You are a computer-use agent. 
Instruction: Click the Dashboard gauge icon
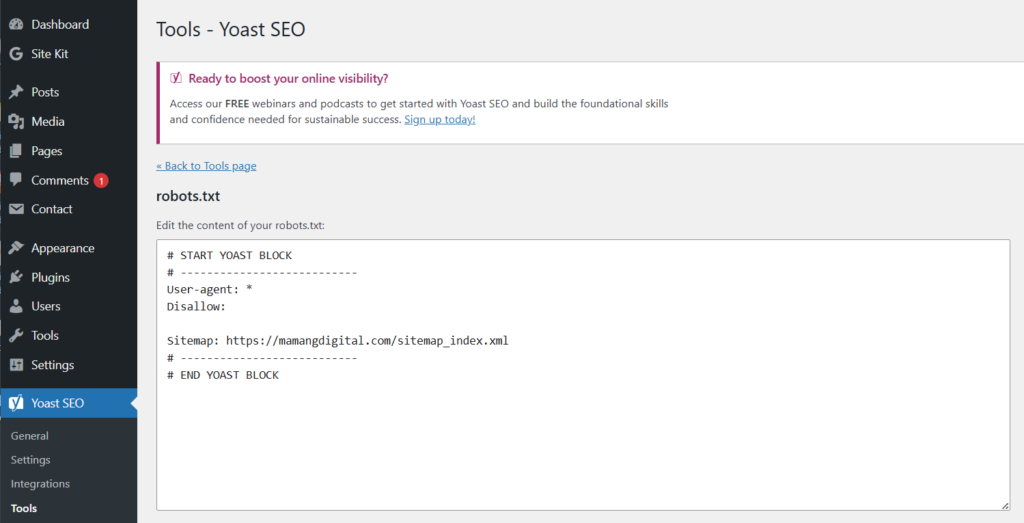click(16, 25)
